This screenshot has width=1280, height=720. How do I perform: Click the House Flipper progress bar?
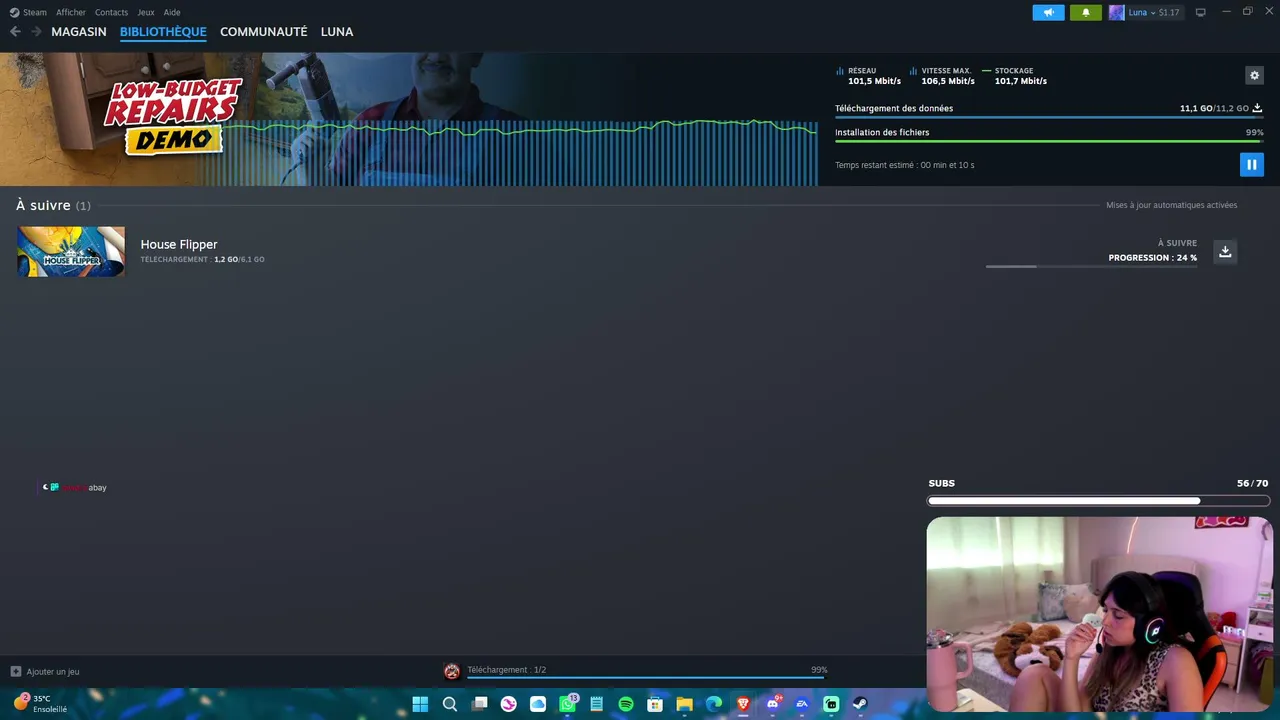(x=1091, y=266)
